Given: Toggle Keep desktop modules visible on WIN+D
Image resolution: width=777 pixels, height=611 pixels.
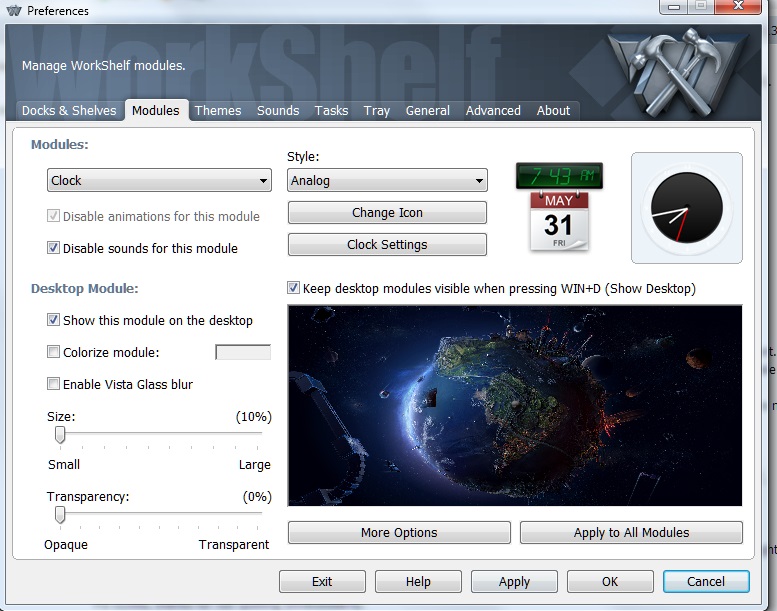Looking at the screenshot, I should (294, 288).
